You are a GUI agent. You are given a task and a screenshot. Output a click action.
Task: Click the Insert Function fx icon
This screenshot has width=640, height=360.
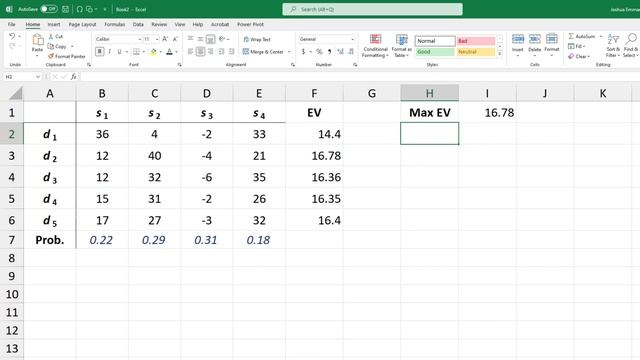point(73,77)
